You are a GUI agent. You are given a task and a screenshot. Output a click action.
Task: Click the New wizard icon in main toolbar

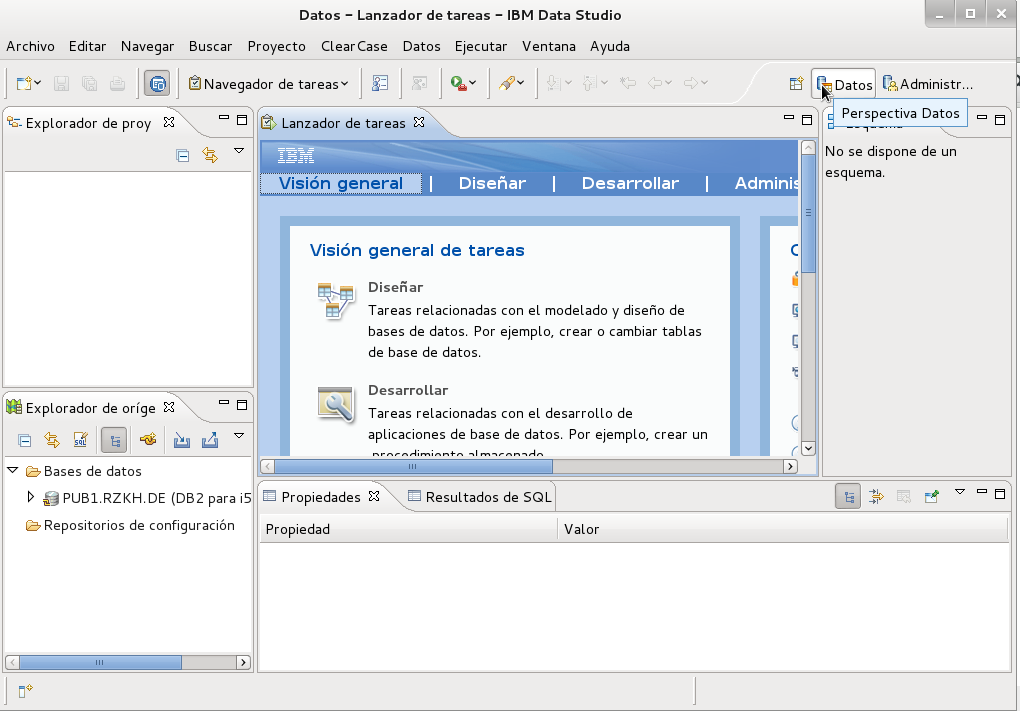click(23, 83)
